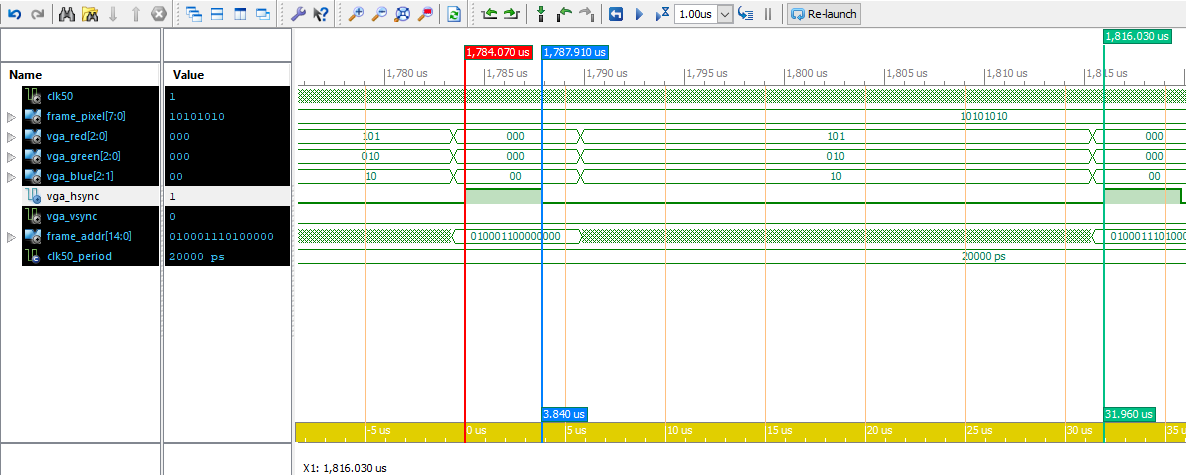This screenshot has width=1186, height=475.
Task: Select the blue 1,787.910 us marker label
Action: [x=576, y=52]
